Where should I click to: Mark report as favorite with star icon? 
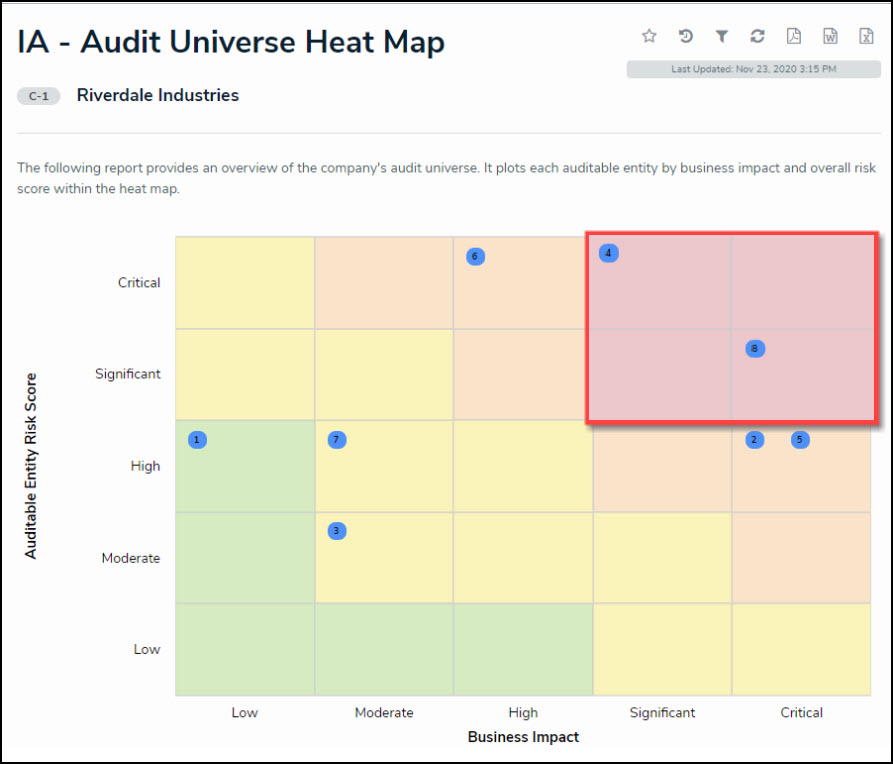[649, 36]
